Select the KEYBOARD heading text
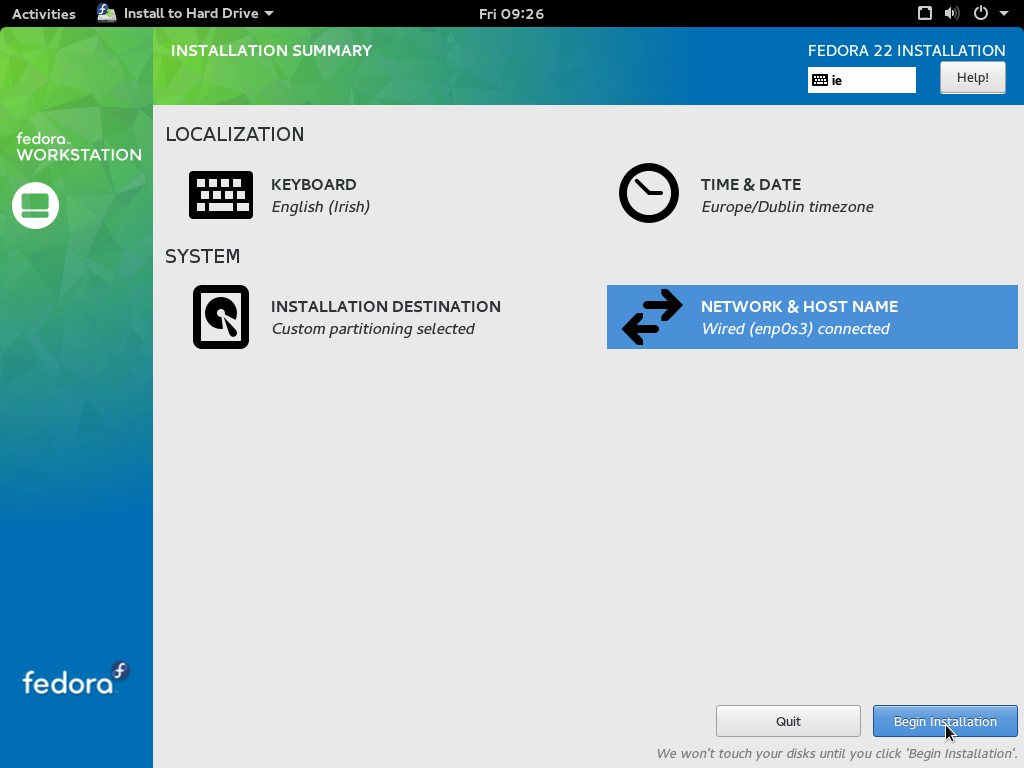The width and height of the screenshot is (1024, 768). pyautogui.click(x=313, y=185)
